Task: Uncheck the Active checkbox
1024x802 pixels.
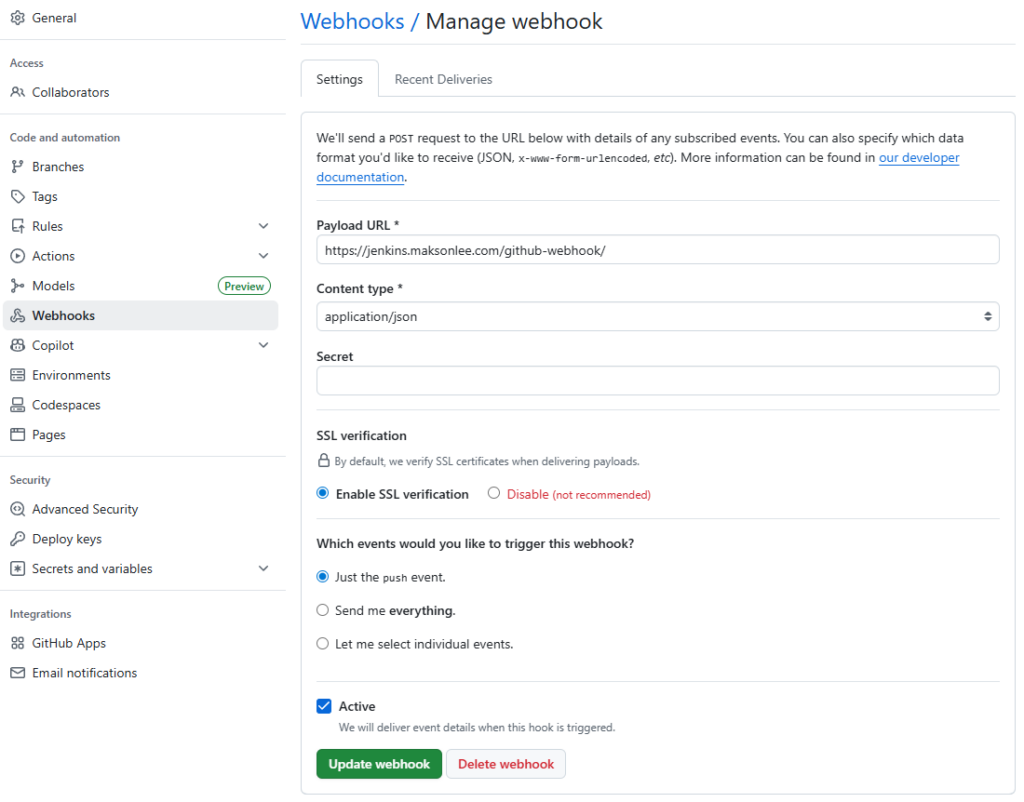Action: point(324,706)
